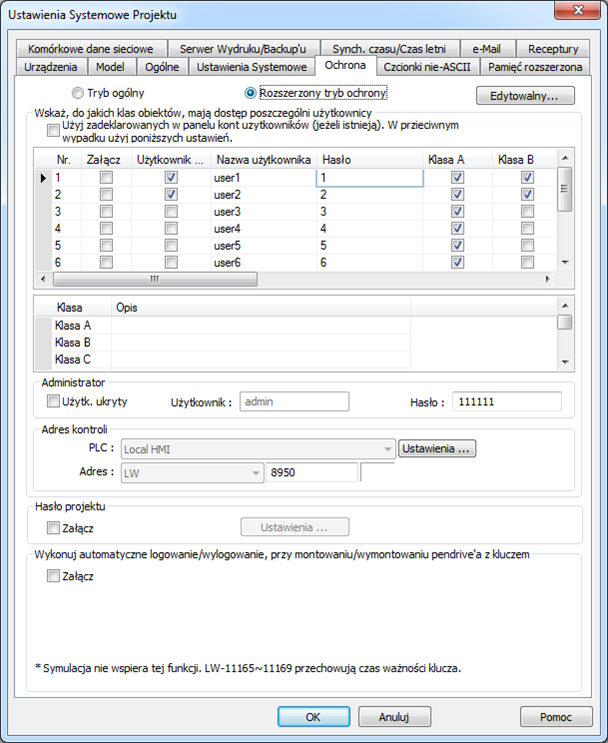Click the Hasło column header
Image resolution: width=608 pixels, height=743 pixels.
[x=370, y=160]
